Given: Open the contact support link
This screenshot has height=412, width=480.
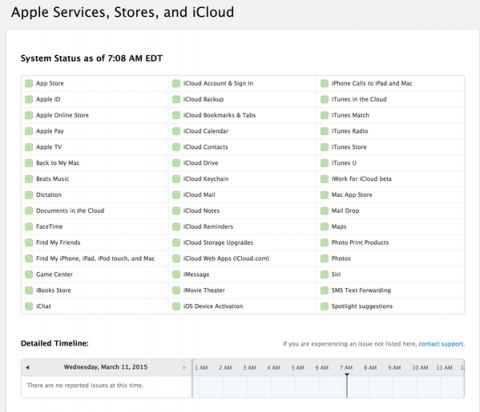Looking at the screenshot, I should coord(441,344).
